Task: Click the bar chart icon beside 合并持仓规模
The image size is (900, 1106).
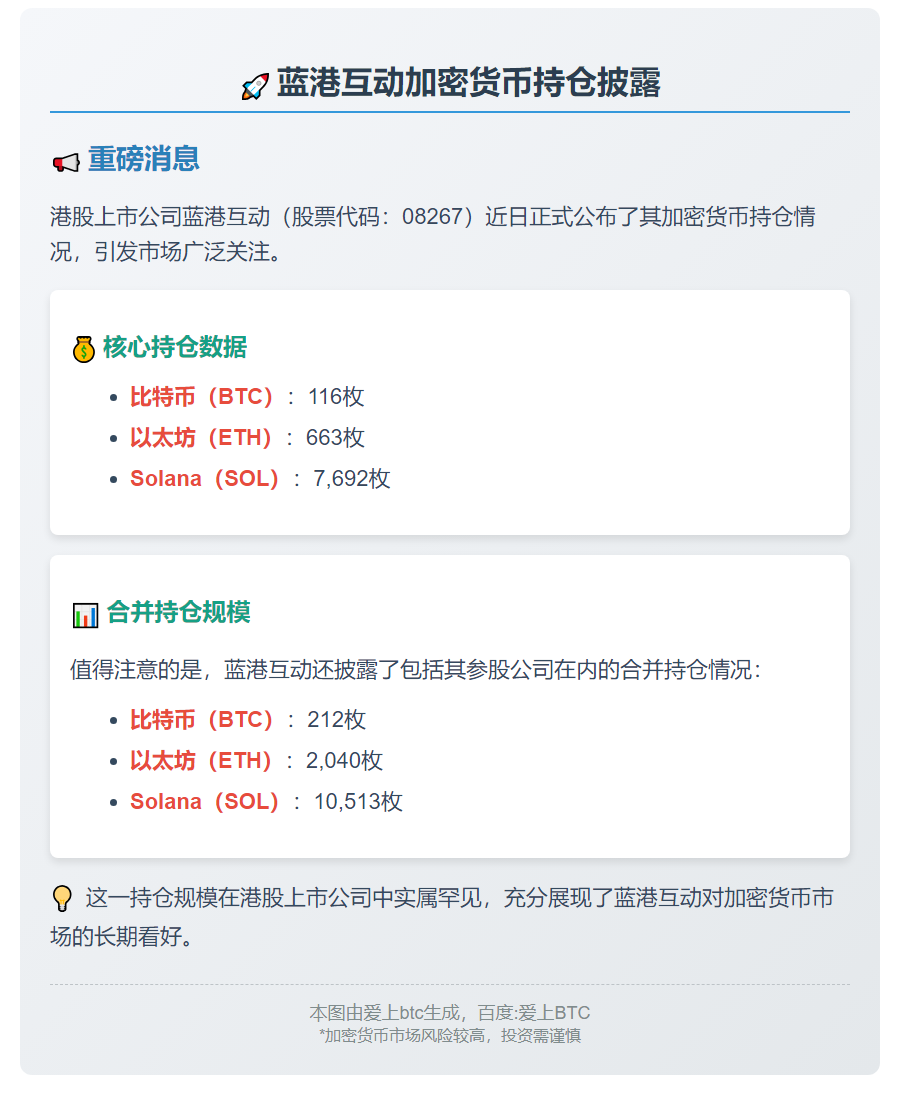Action: pyautogui.click(x=85, y=614)
